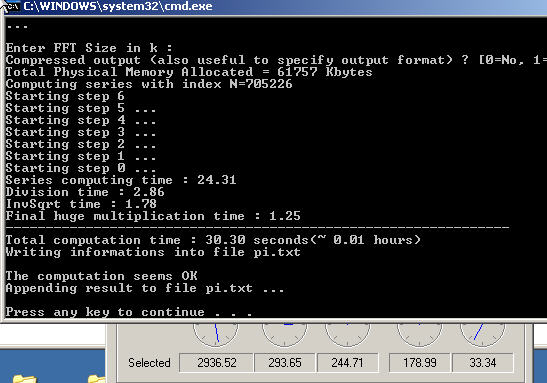The width and height of the screenshot is (547, 383).
Task: Click 'Division time : 2.86' line
Action: click(x=85, y=192)
